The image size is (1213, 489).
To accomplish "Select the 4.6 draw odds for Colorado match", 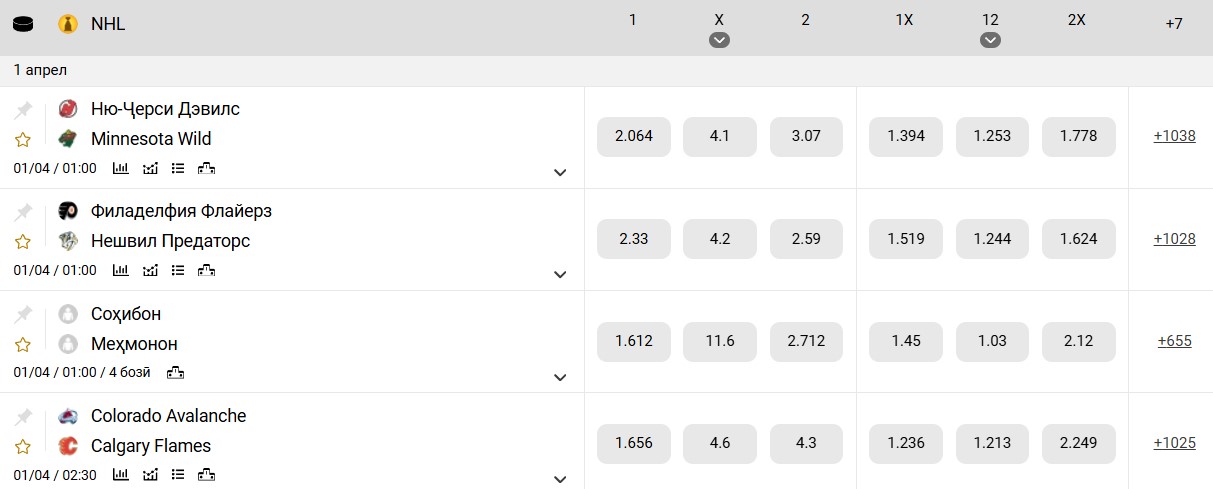I will tap(719, 444).
